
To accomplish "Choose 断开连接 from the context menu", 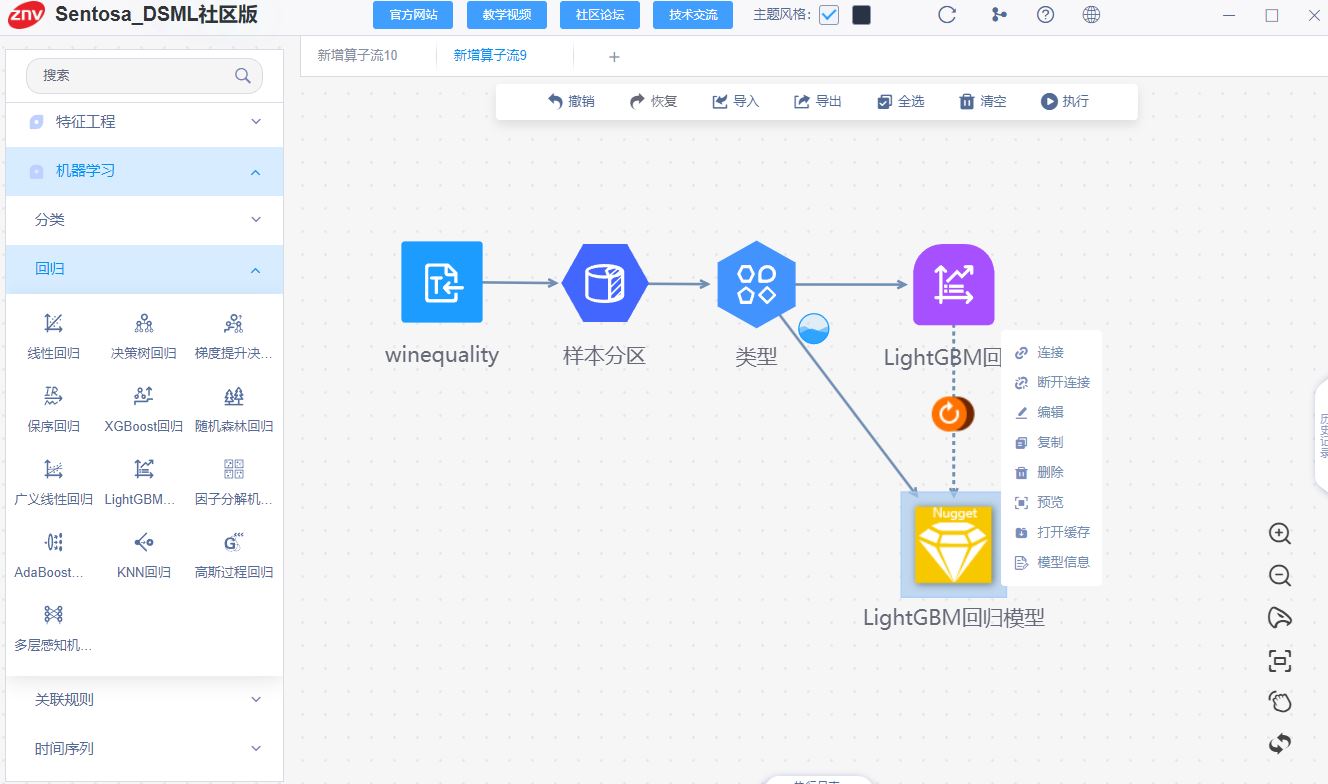I will pyautogui.click(x=1051, y=382).
